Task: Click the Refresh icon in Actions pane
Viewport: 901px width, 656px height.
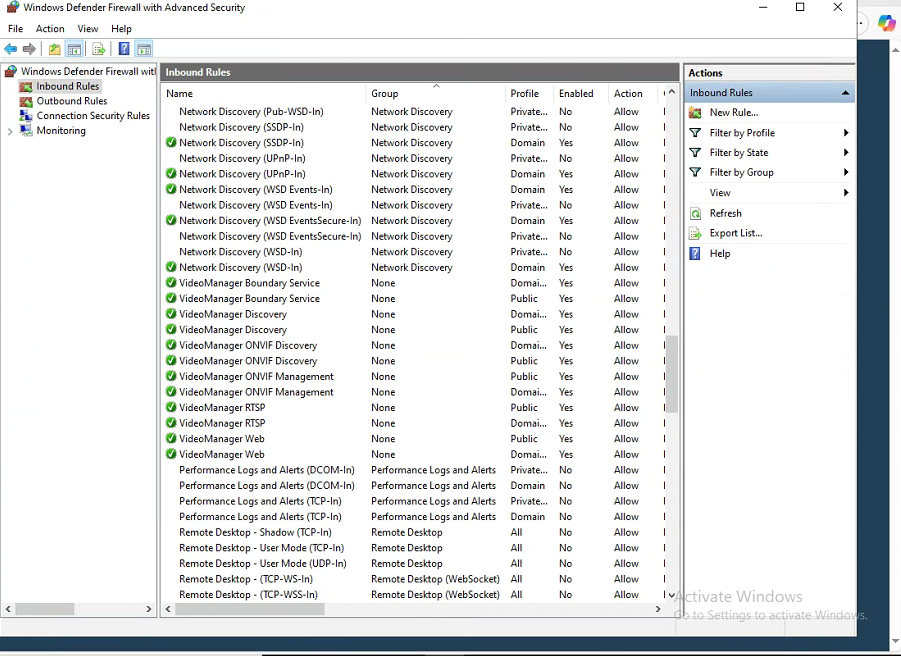Action: point(695,214)
